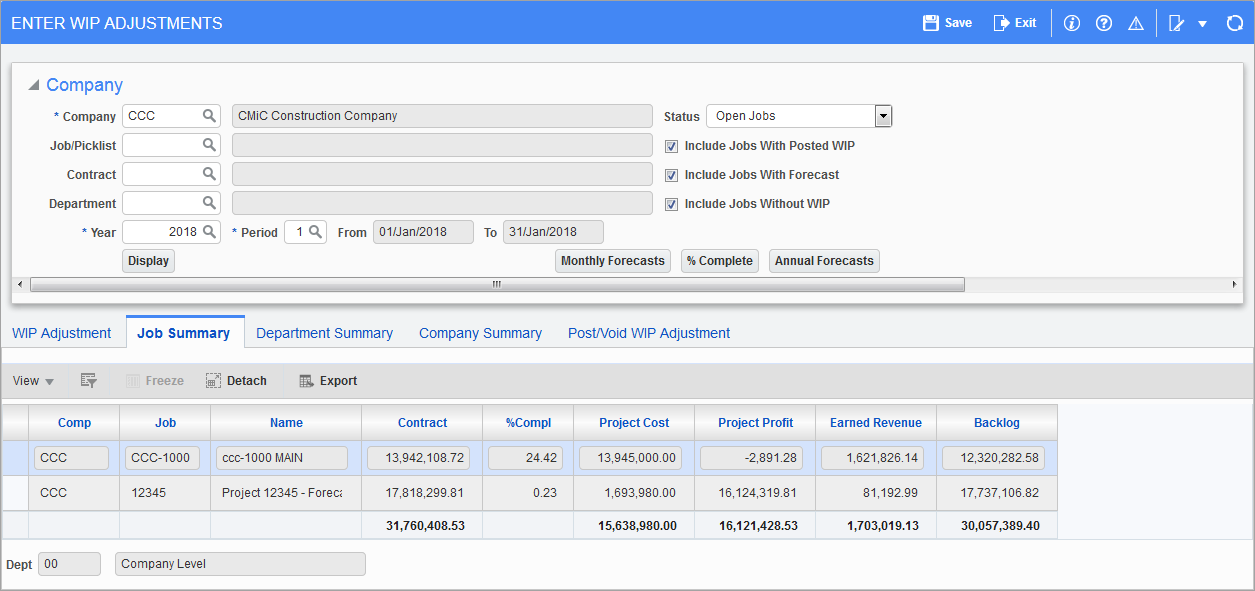Disable Include Jobs With Forecast
1255x591 pixels.
(671, 175)
